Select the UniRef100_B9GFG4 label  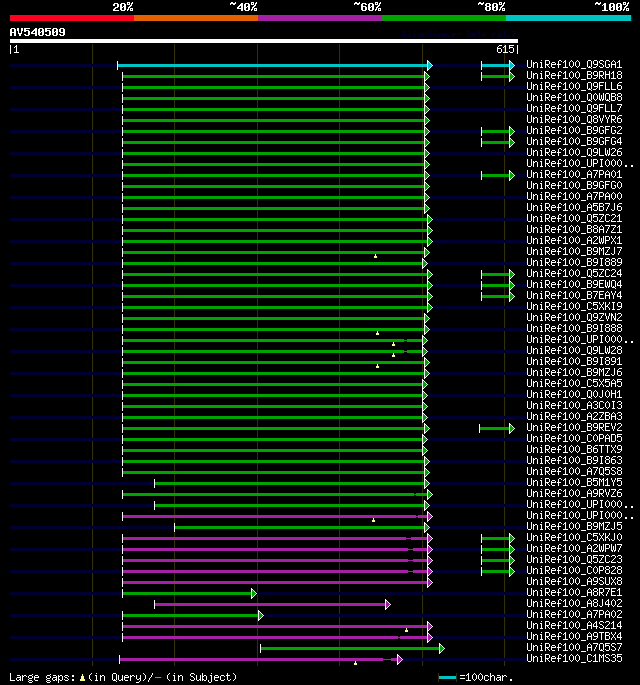(574, 142)
